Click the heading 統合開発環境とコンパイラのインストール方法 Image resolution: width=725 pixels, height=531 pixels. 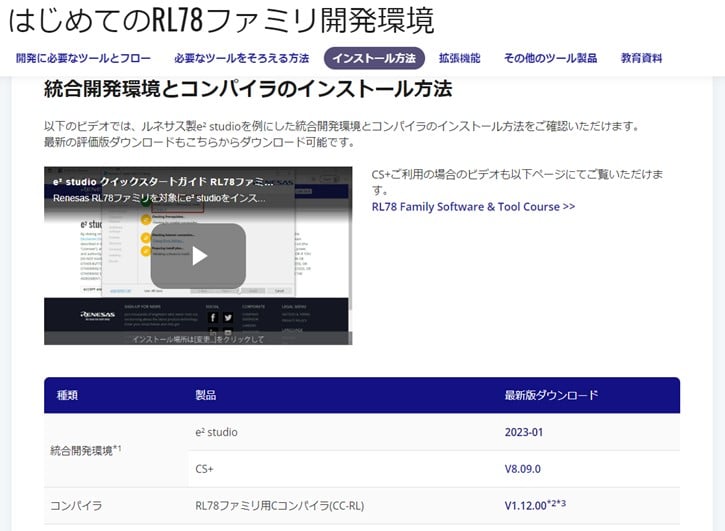point(248,89)
